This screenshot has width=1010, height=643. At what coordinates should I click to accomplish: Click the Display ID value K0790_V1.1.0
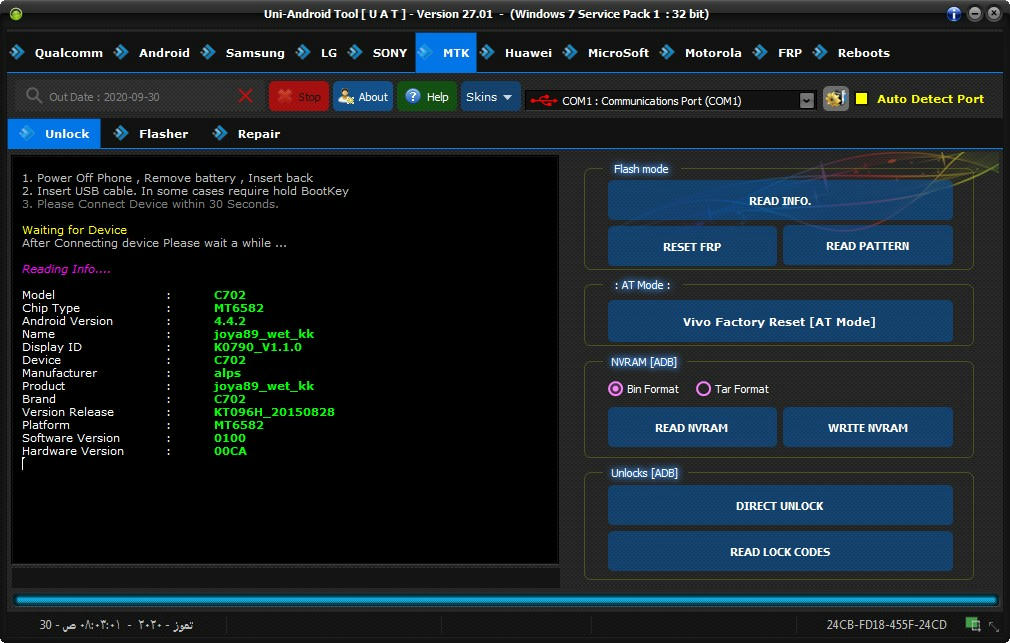tap(257, 347)
